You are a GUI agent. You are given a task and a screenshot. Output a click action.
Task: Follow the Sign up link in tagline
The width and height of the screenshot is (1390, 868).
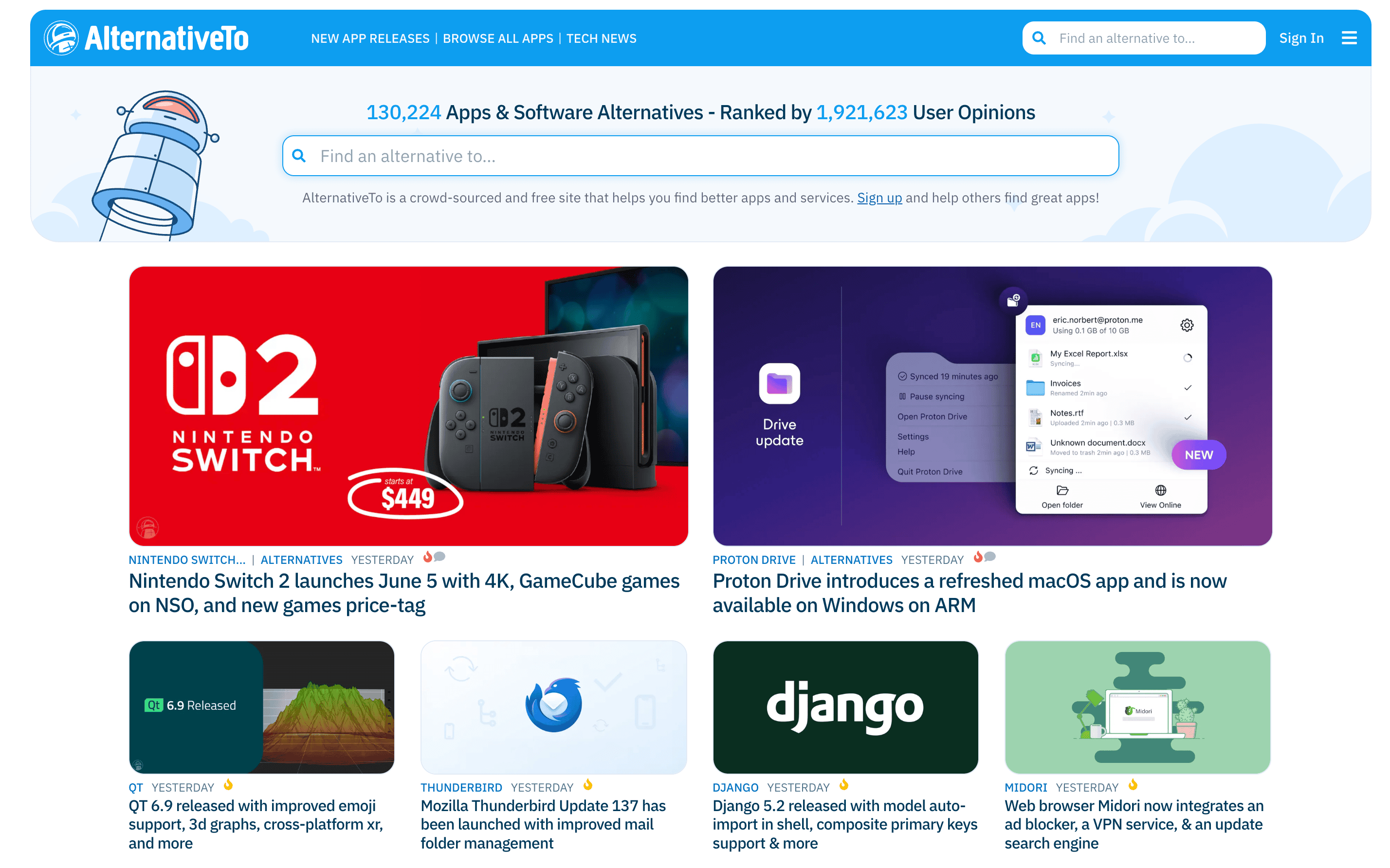879,198
